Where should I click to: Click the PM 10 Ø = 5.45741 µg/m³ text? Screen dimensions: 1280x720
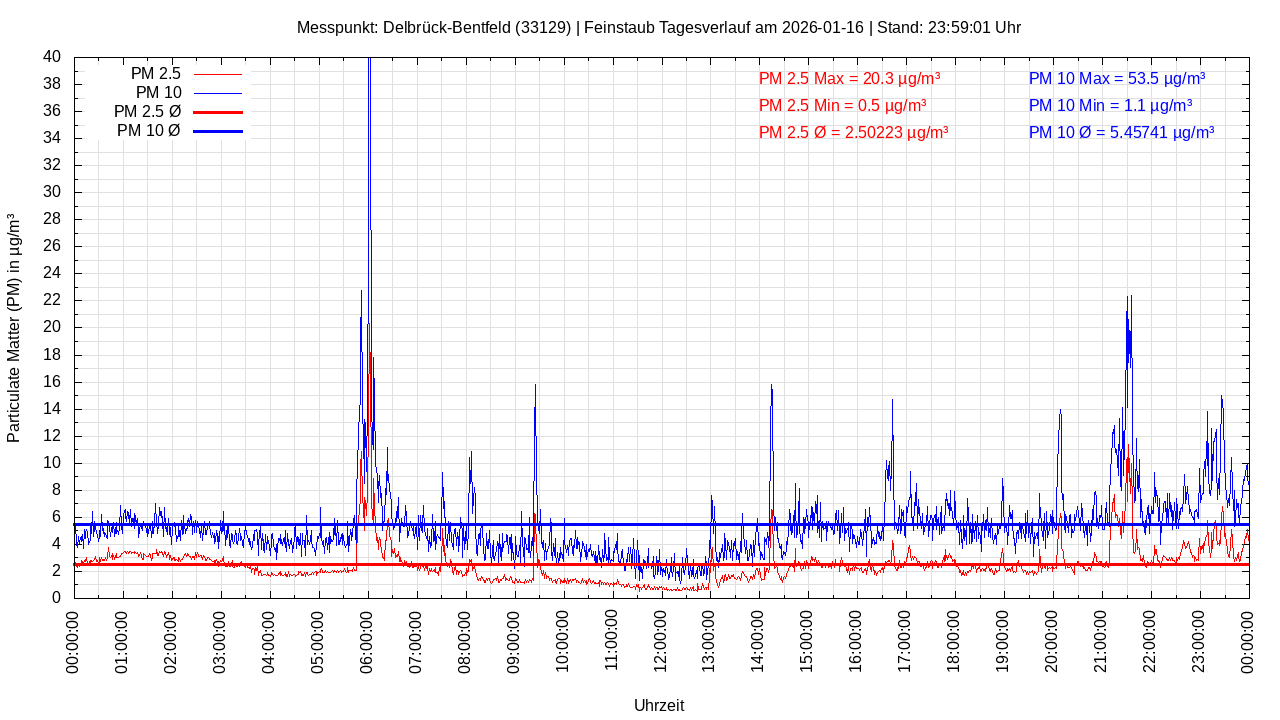coord(1121,132)
